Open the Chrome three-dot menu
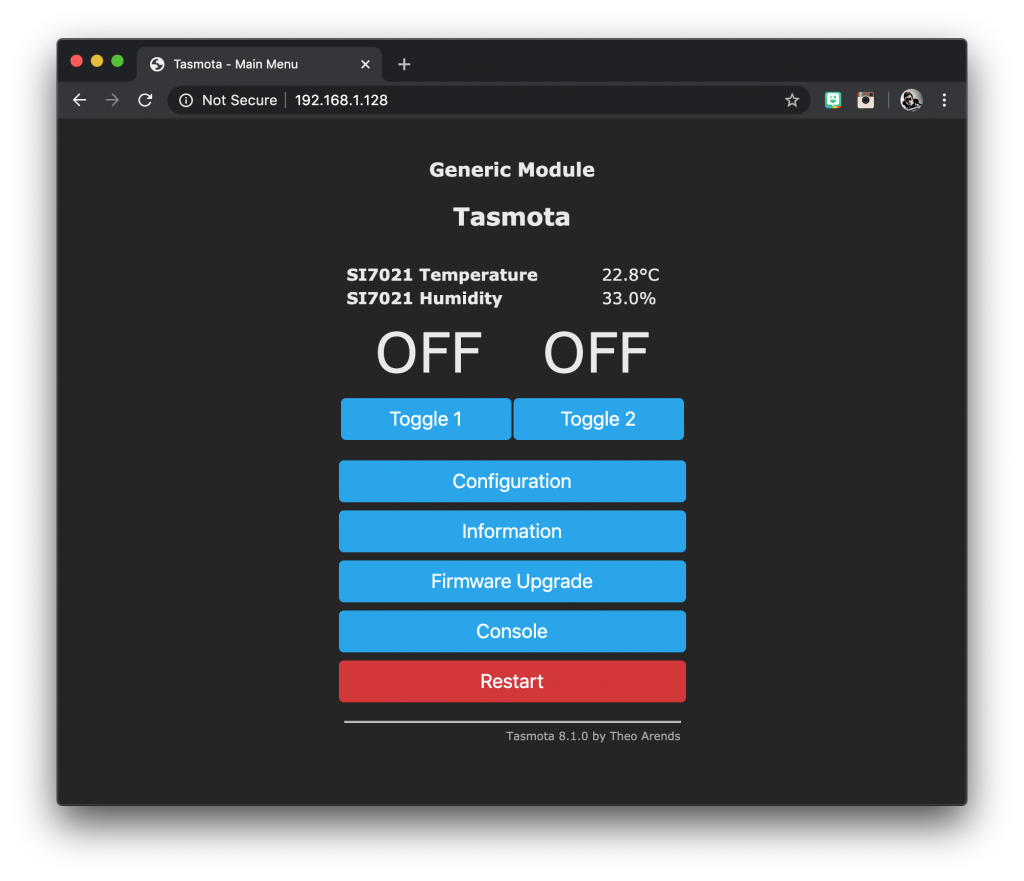This screenshot has height=881, width=1024. (x=944, y=100)
